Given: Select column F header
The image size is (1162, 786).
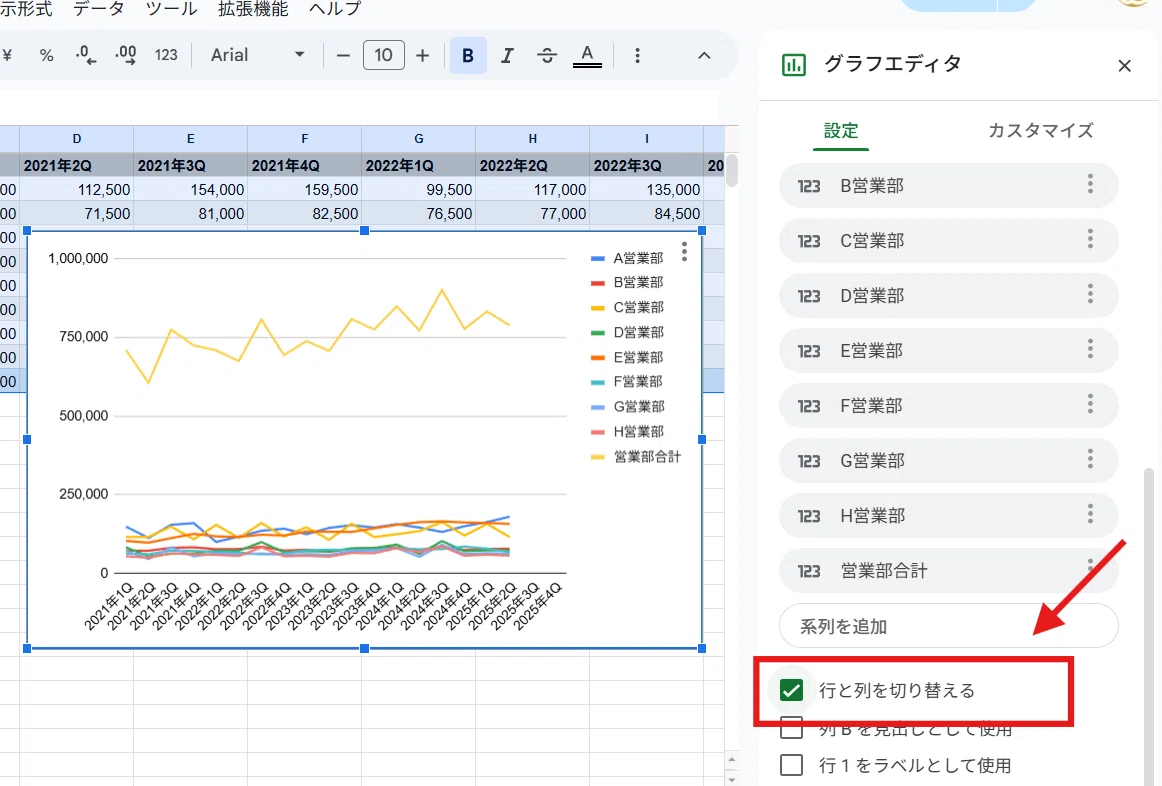Looking at the screenshot, I should pos(305,139).
